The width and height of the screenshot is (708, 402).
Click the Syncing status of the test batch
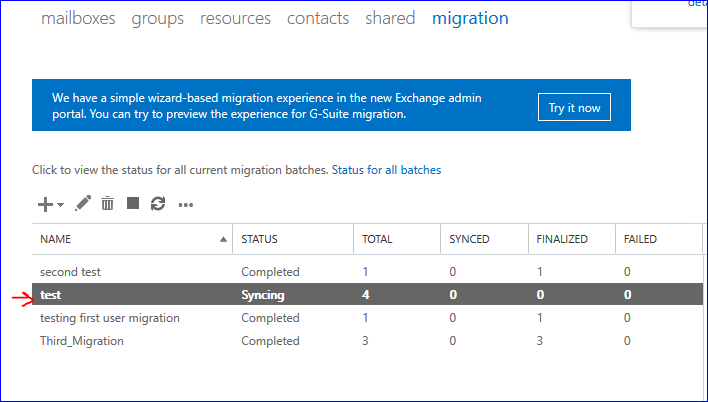pyautogui.click(x=263, y=295)
